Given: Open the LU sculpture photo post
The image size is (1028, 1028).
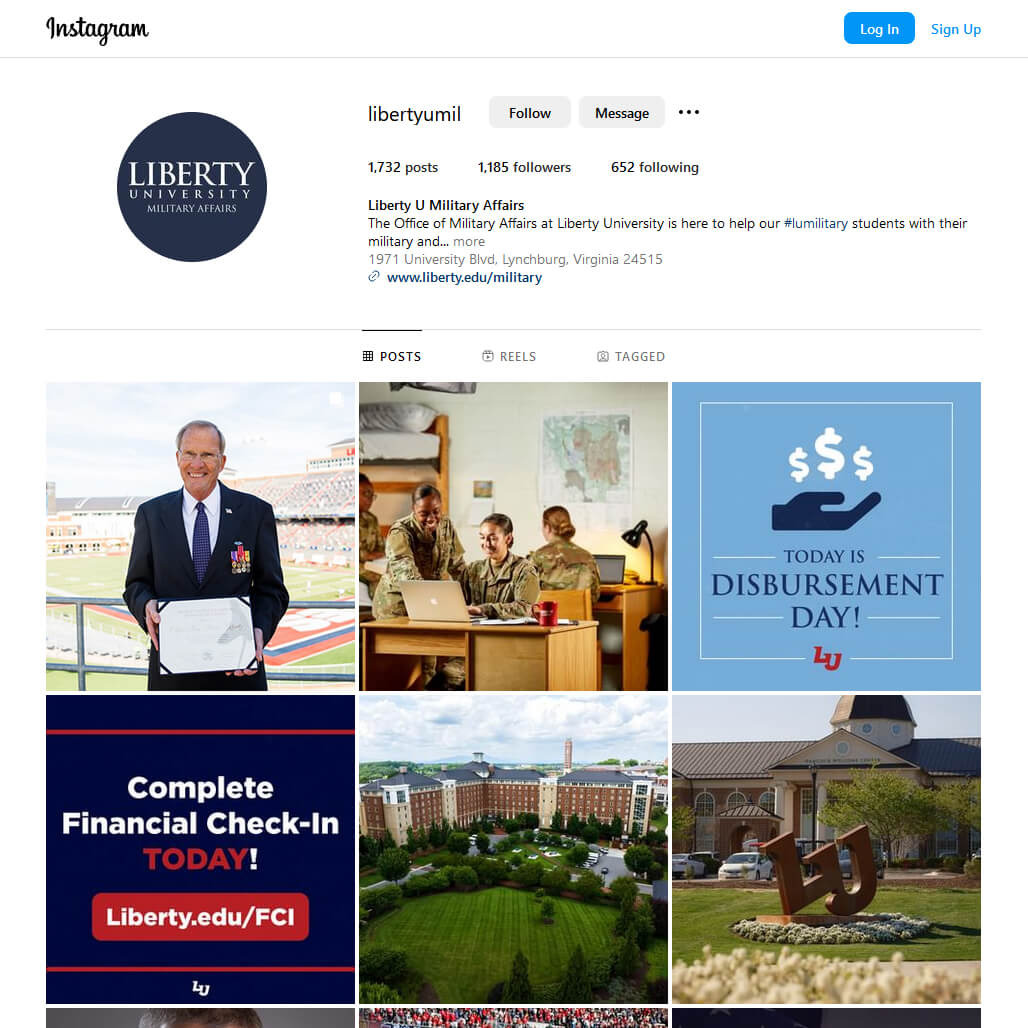Looking at the screenshot, I should [x=826, y=849].
